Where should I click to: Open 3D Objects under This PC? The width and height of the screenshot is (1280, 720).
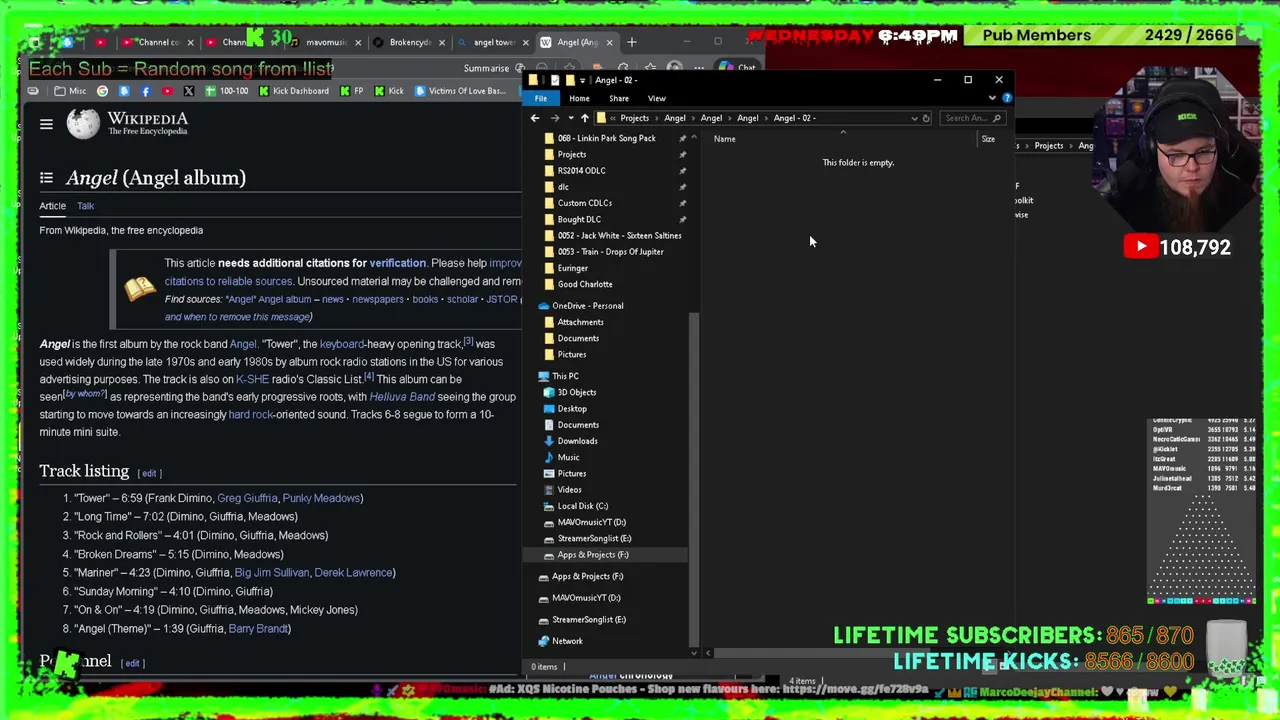coord(576,392)
